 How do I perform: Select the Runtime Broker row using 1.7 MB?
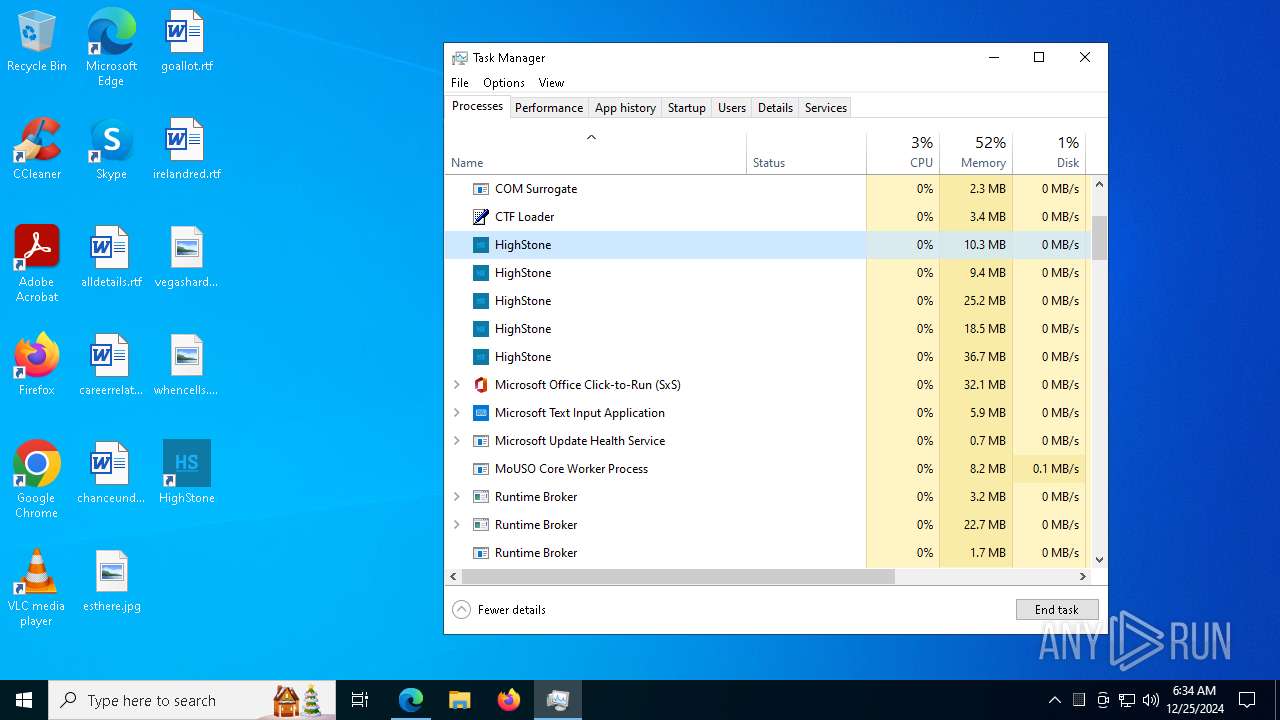768,553
